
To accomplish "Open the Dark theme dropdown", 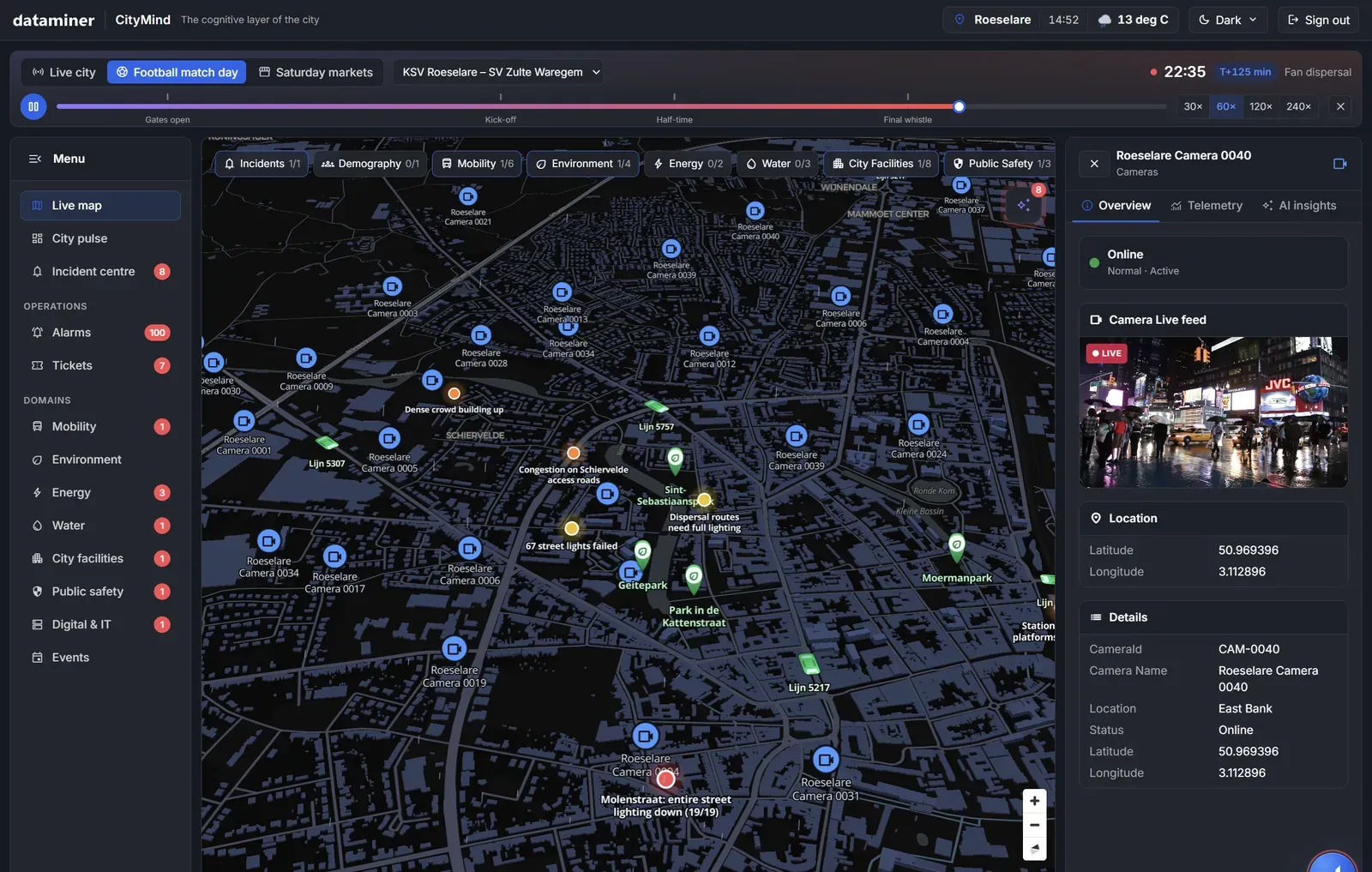I will 1228,20.
